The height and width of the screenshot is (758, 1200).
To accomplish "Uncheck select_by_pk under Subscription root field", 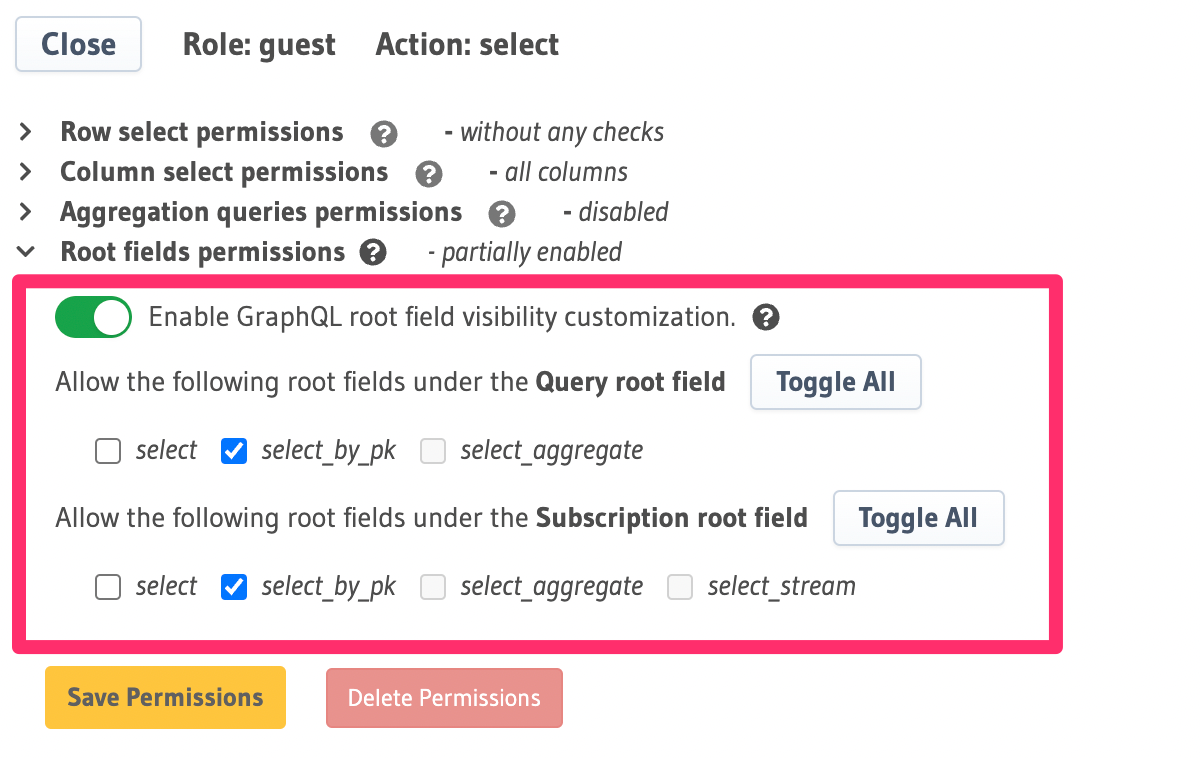I will pyautogui.click(x=233, y=587).
